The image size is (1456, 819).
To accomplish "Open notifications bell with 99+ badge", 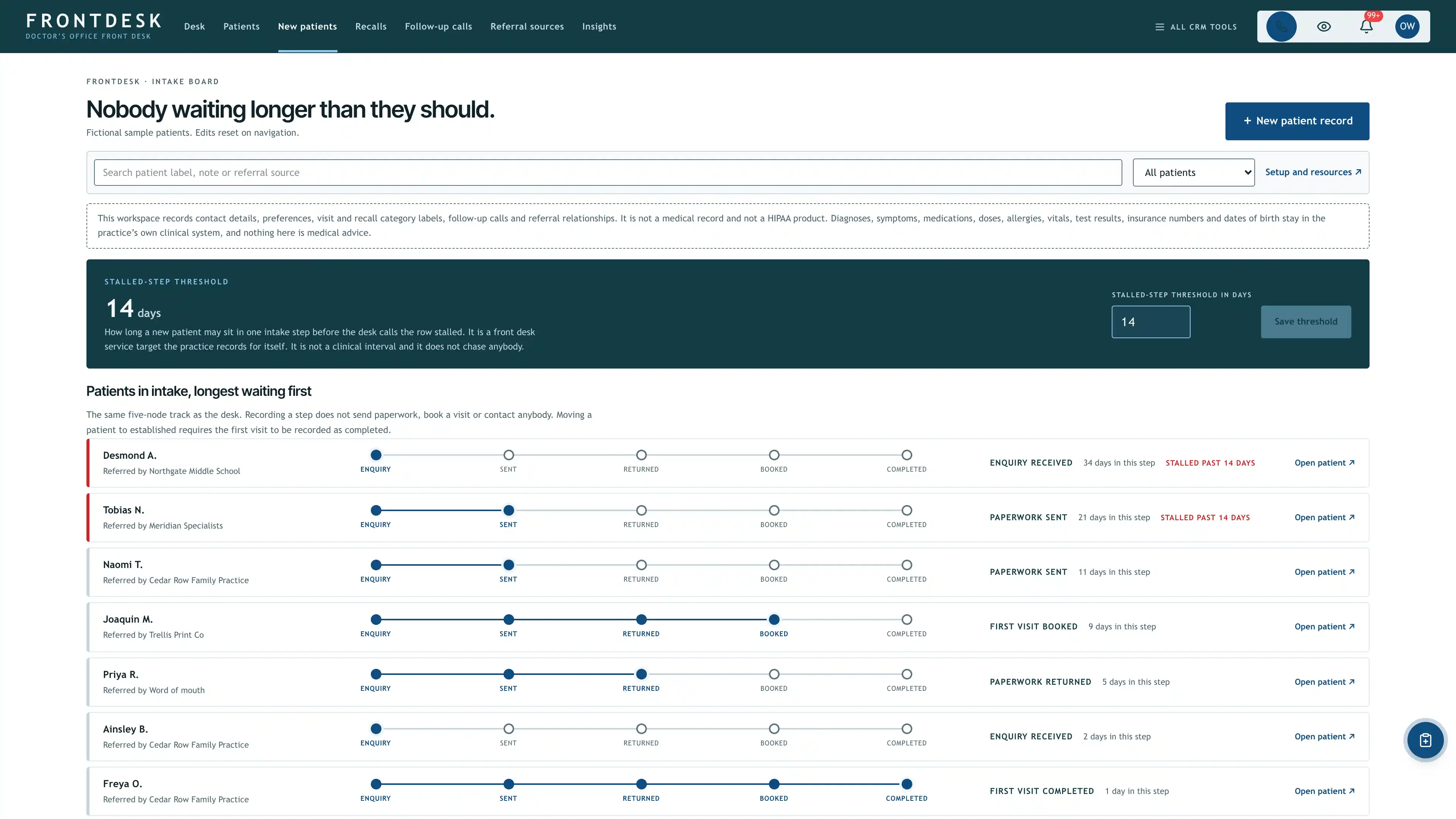I will [1366, 27].
